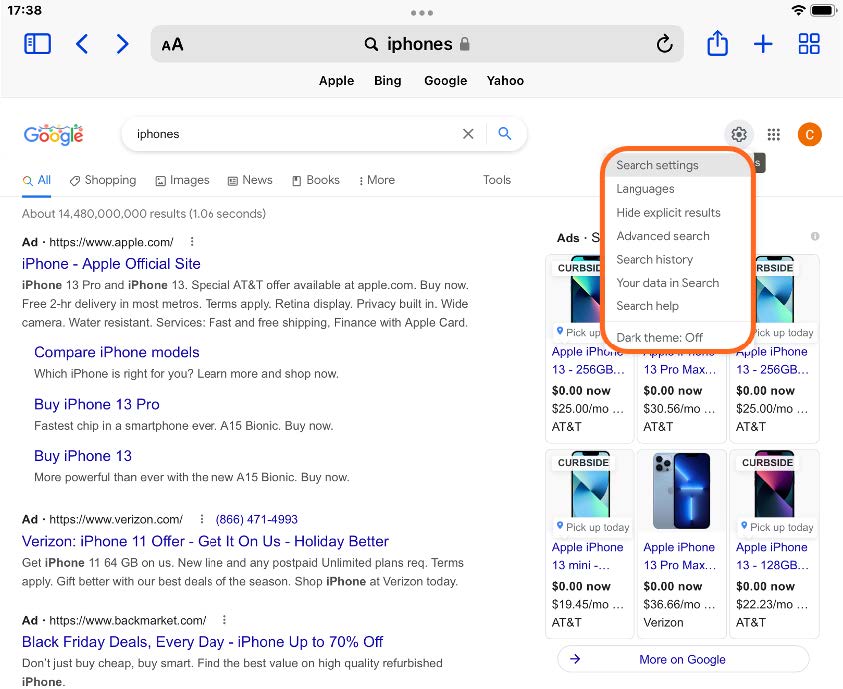Image resolution: width=843 pixels, height=689 pixels.
Task: Reload the page with the refresh icon
Action: click(x=665, y=44)
